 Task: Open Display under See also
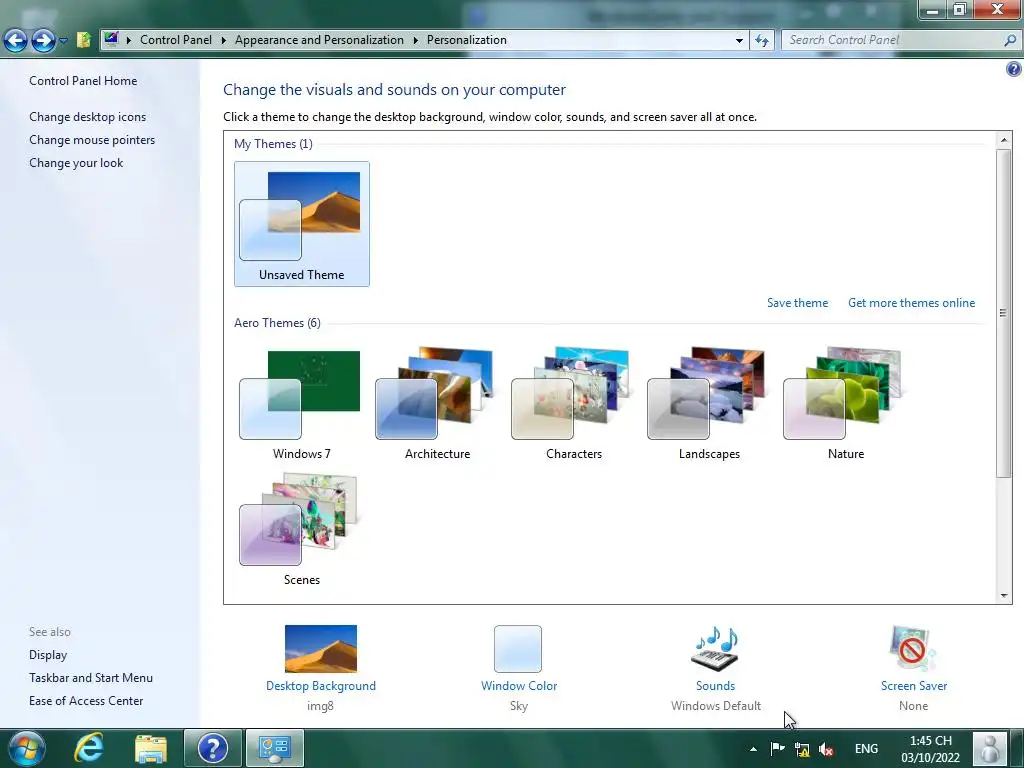point(48,655)
